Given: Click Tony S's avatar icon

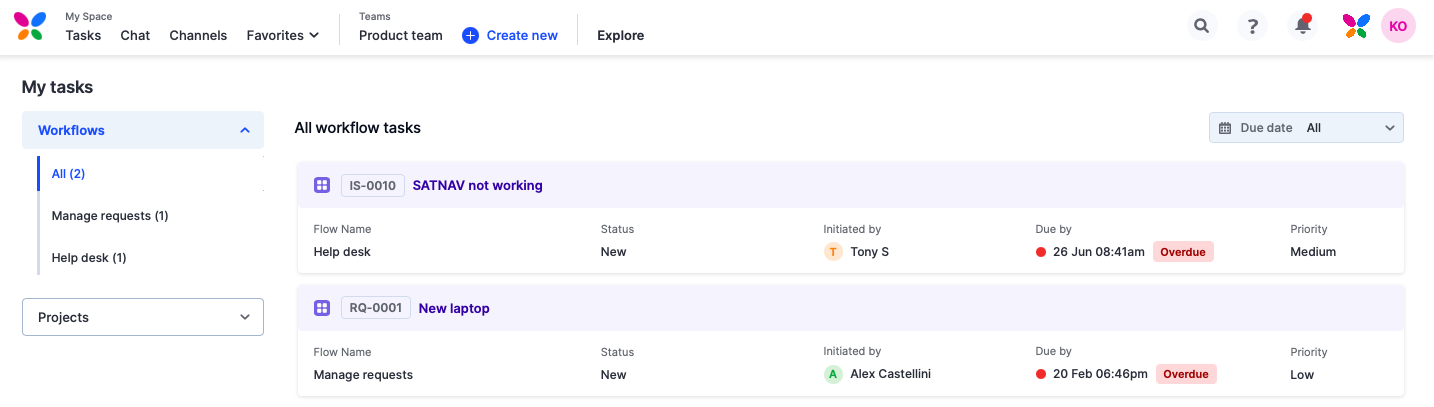Looking at the screenshot, I should click(x=833, y=252).
